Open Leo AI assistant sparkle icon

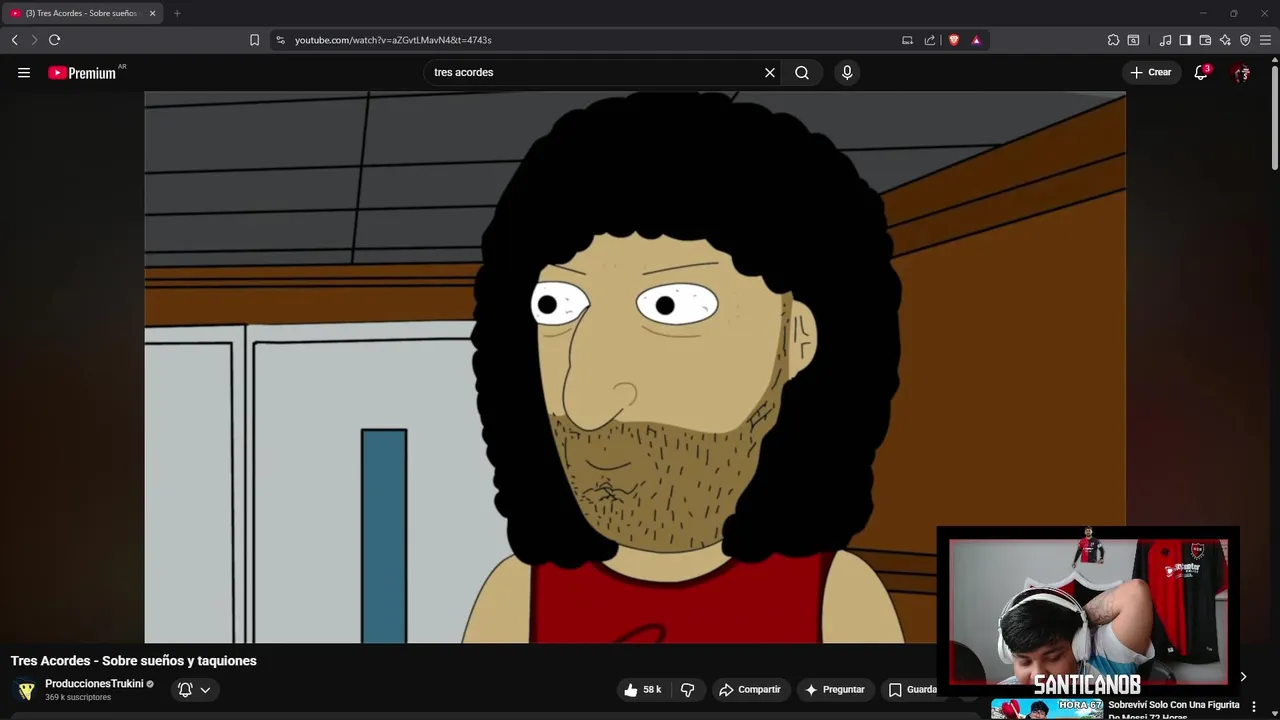1225,40
